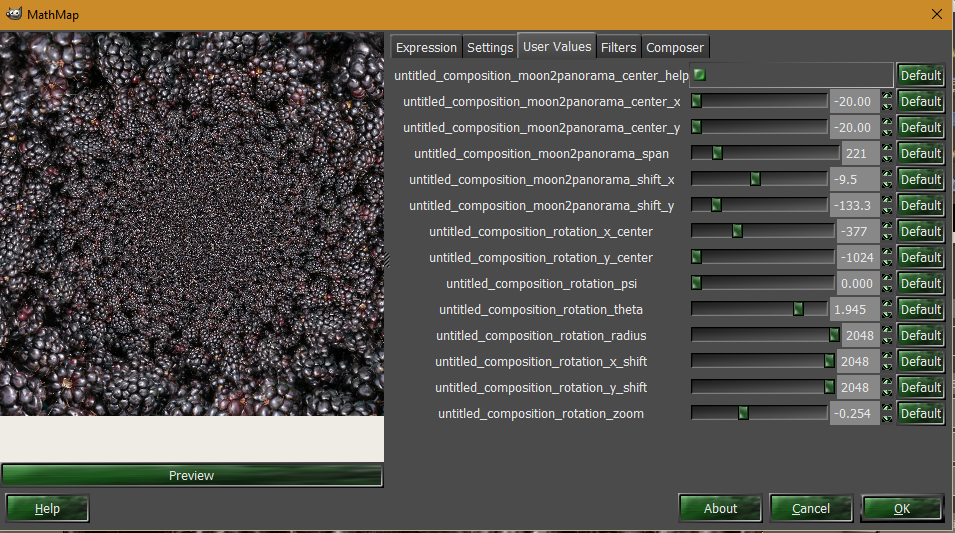Click the moon2panorama_center_x slider handle
955x533 pixels.
(697, 101)
